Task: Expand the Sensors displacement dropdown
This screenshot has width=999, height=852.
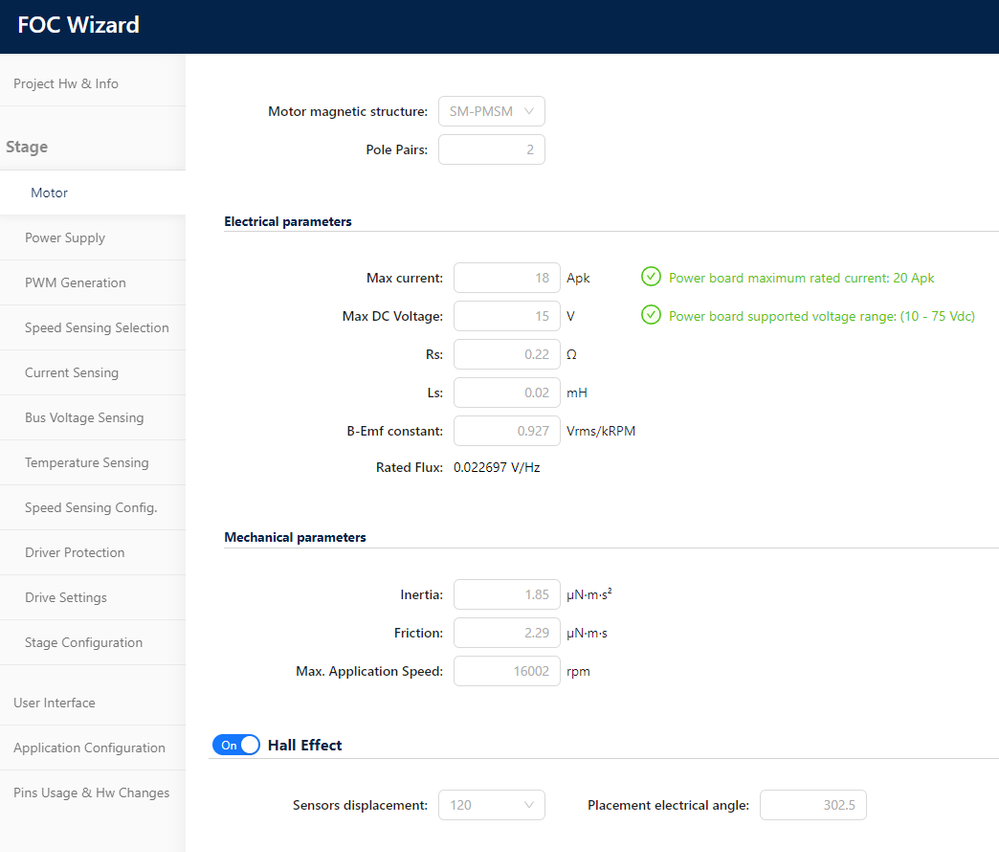Action: click(491, 805)
